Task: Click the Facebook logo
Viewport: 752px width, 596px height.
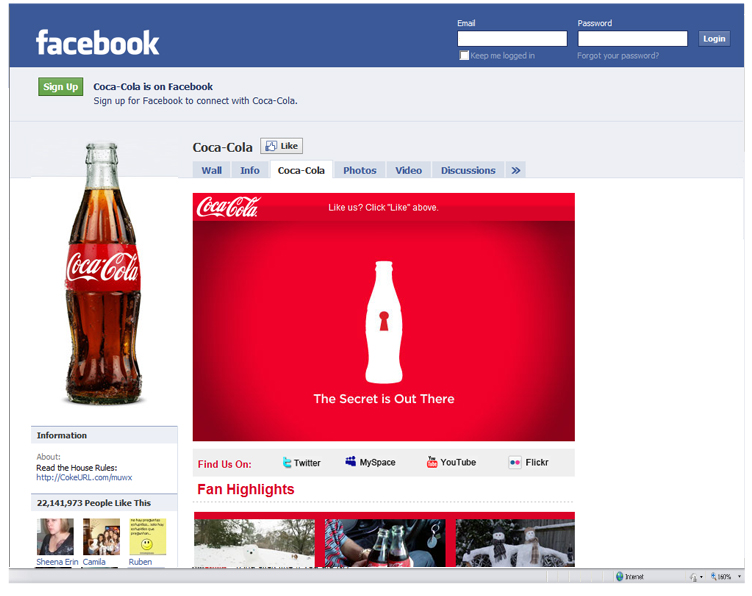Action: [97, 43]
